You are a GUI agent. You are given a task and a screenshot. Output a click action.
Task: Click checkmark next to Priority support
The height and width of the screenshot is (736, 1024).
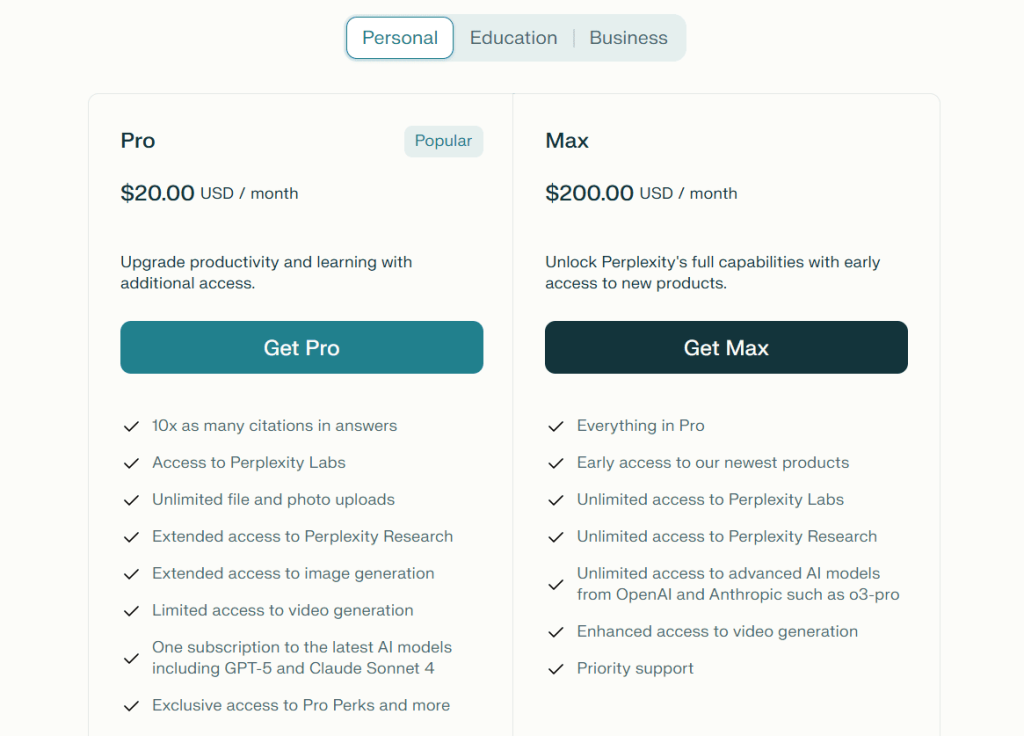(556, 669)
